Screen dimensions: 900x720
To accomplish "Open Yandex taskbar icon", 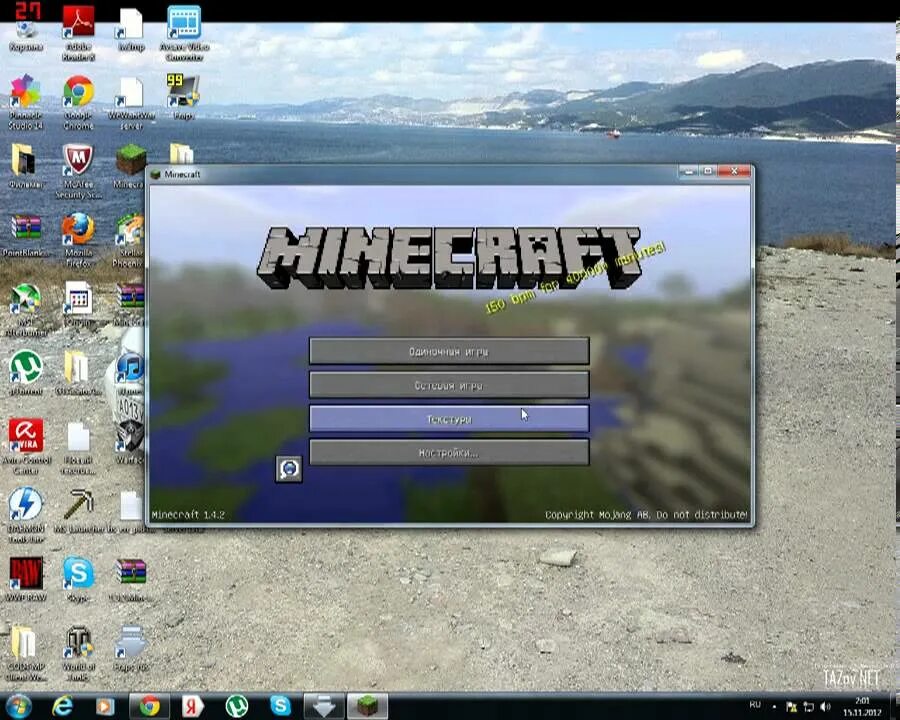I will coord(193,706).
